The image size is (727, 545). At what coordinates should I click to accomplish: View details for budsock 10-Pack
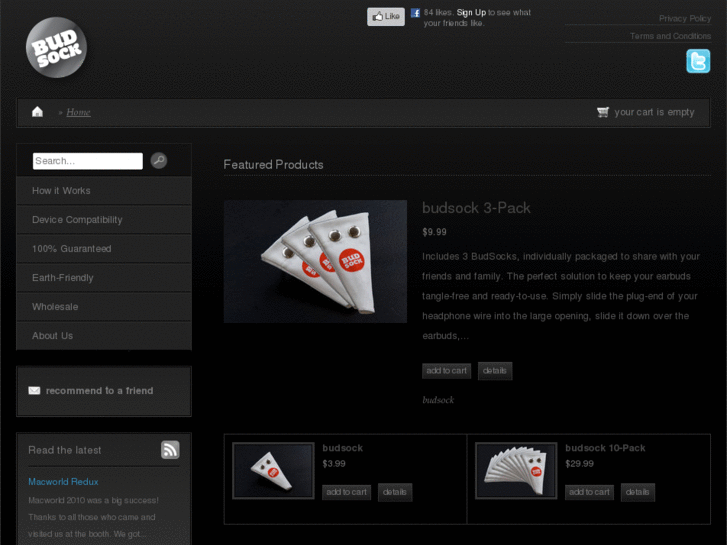click(638, 492)
